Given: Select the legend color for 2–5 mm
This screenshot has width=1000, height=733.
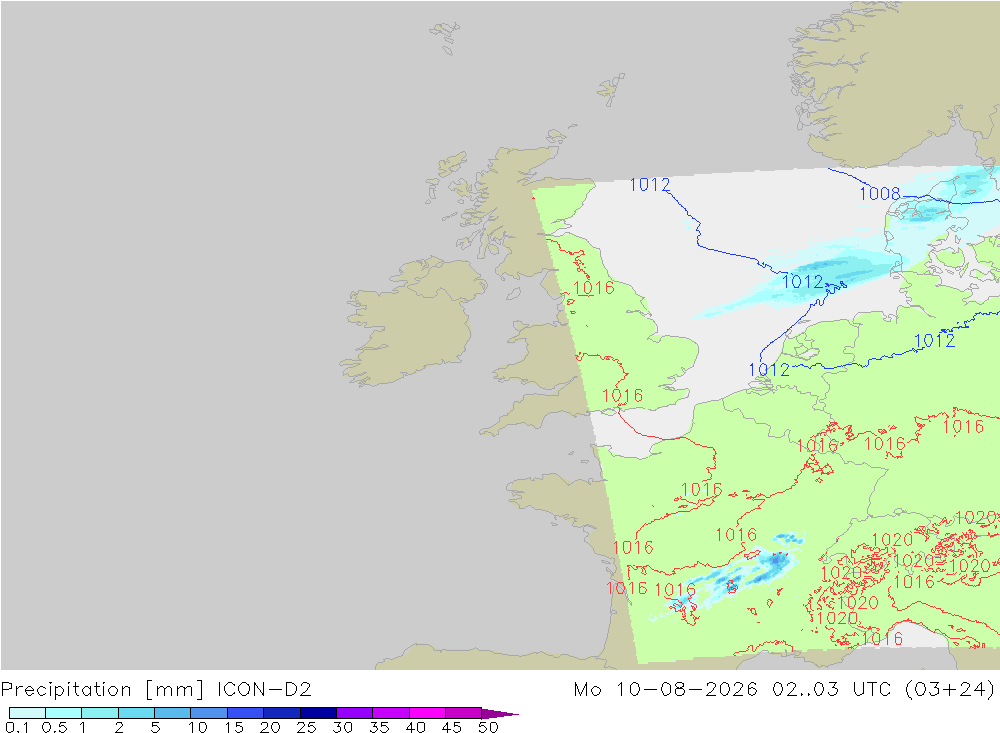Looking at the screenshot, I should tap(136, 713).
